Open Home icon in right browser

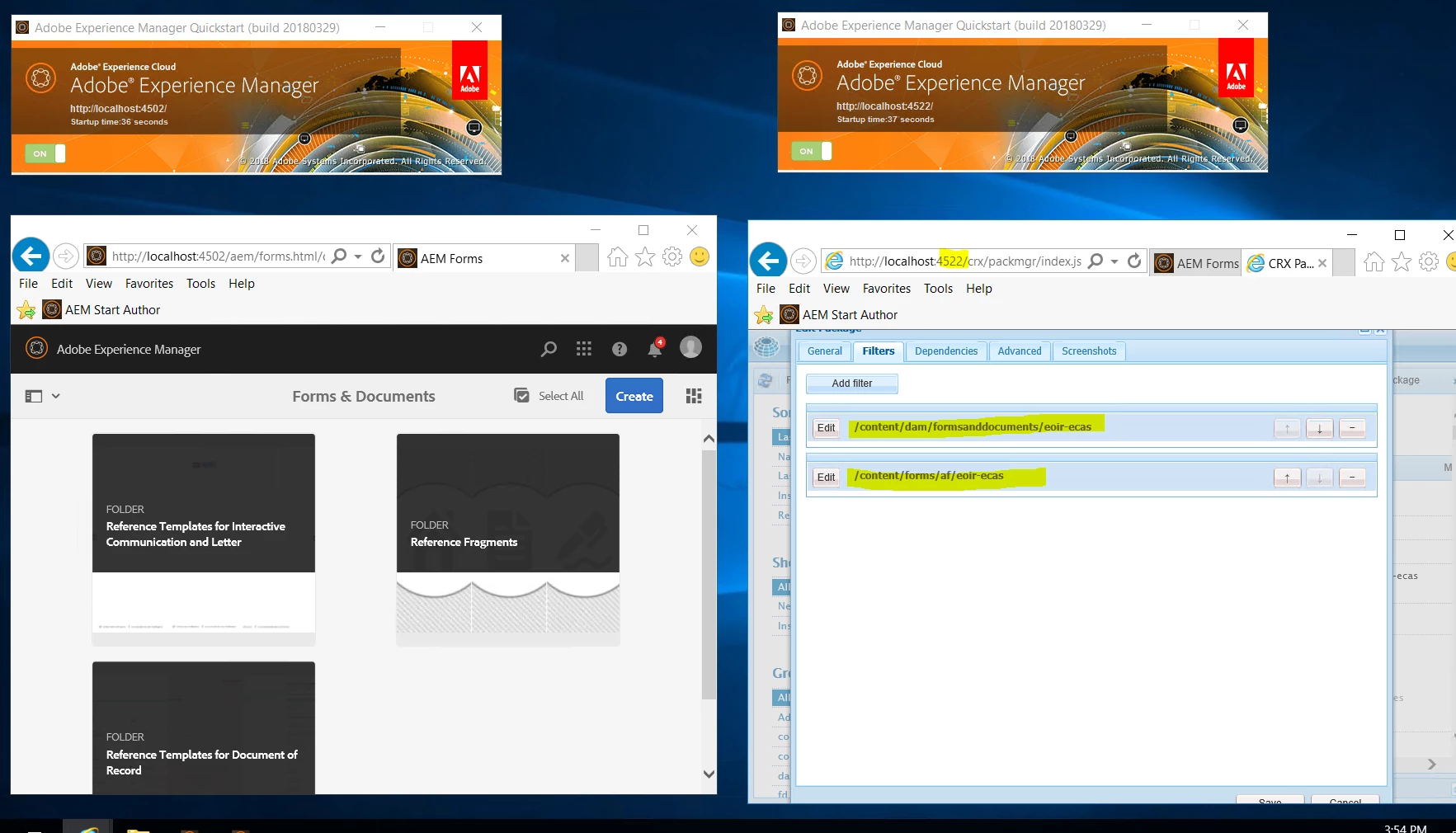pos(1374,262)
